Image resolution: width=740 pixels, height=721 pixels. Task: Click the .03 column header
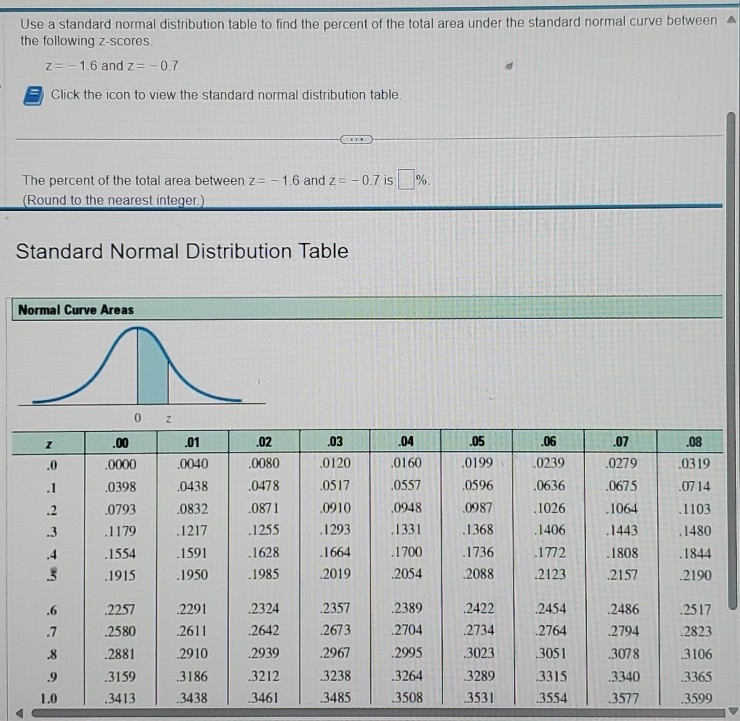[335, 441]
